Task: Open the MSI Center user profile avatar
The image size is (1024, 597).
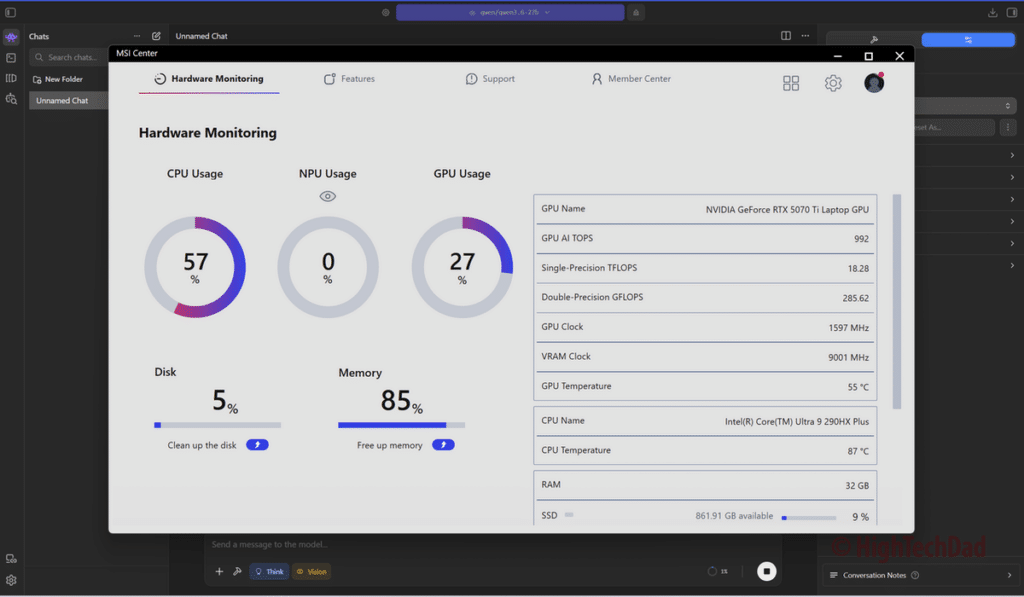Action: click(874, 82)
